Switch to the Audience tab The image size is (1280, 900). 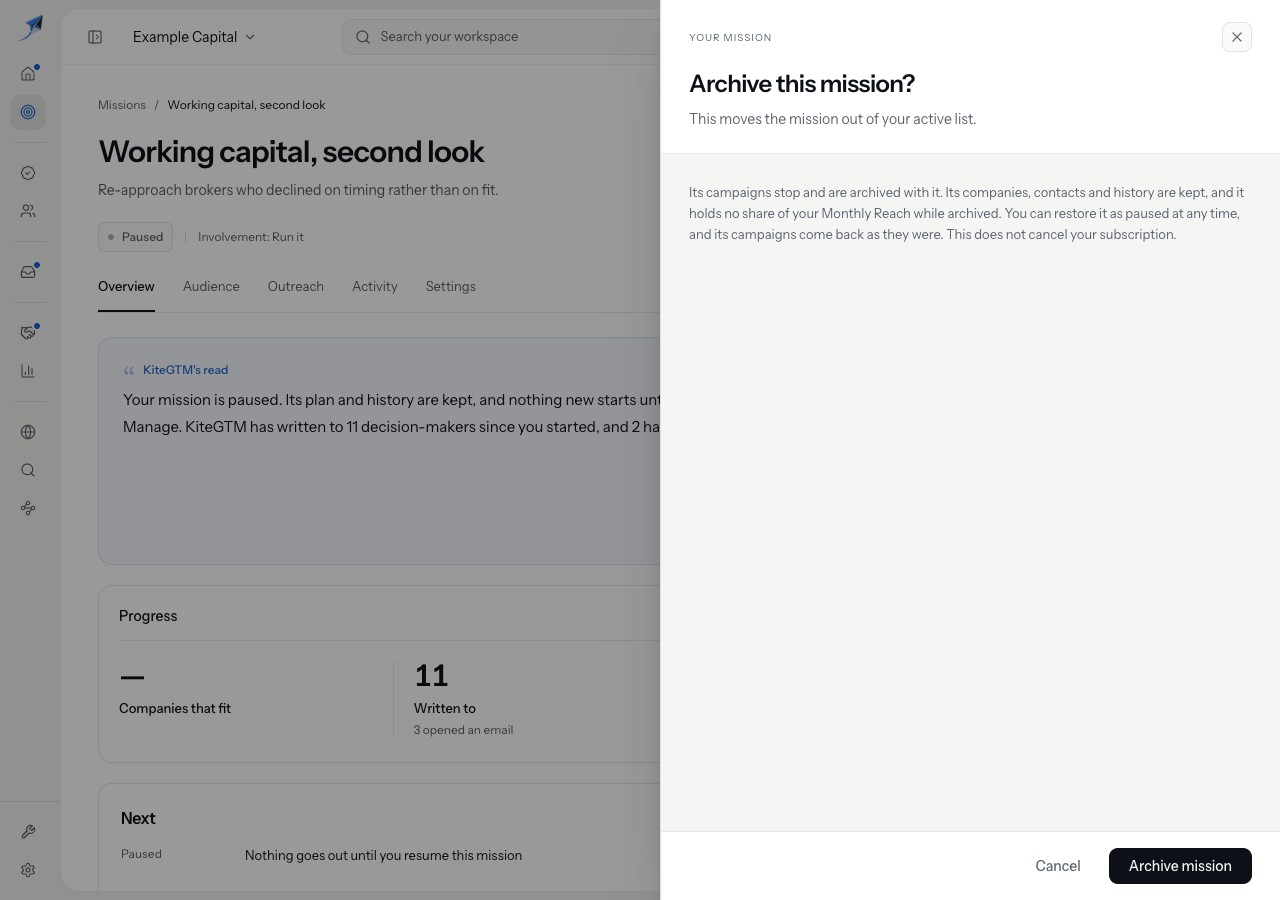211,287
